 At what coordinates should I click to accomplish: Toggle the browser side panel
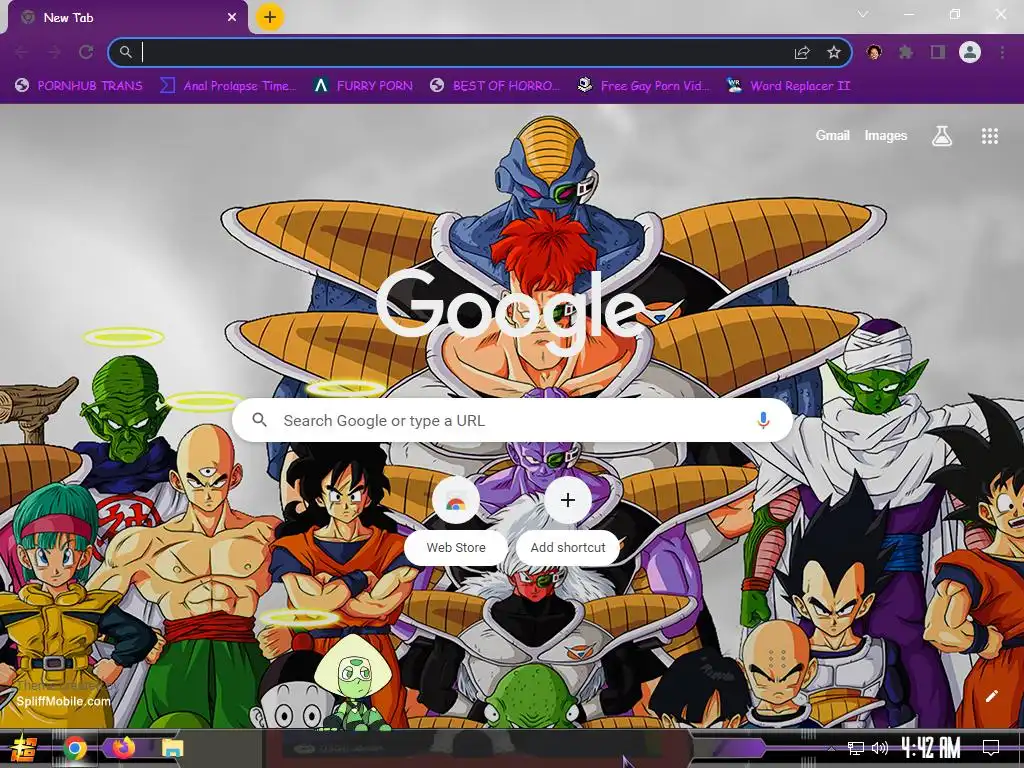[x=938, y=52]
